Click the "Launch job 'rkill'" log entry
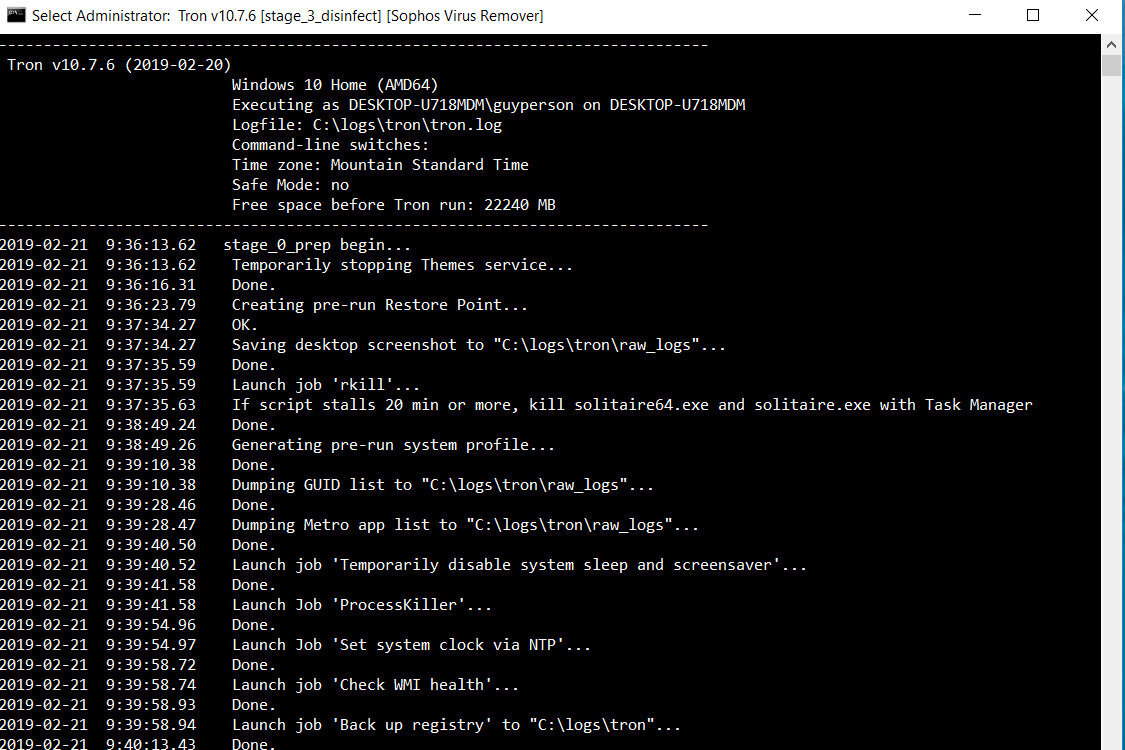1125x750 pixels. coord(326,385)
